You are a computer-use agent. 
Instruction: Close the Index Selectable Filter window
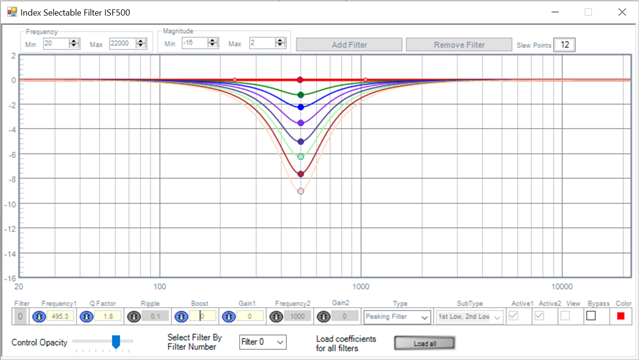pos(622,12)
